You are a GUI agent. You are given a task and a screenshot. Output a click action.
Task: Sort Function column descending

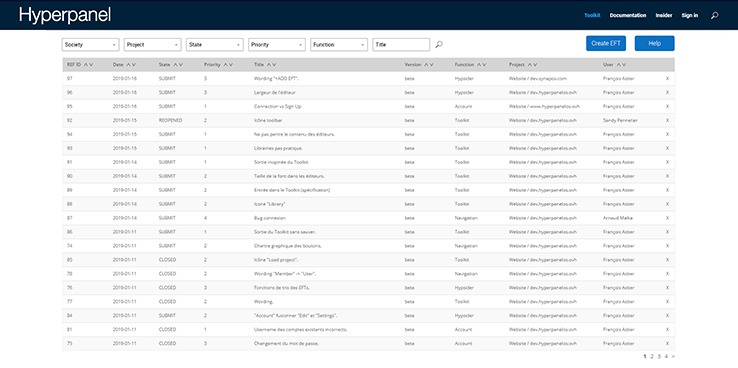point(484,64)
